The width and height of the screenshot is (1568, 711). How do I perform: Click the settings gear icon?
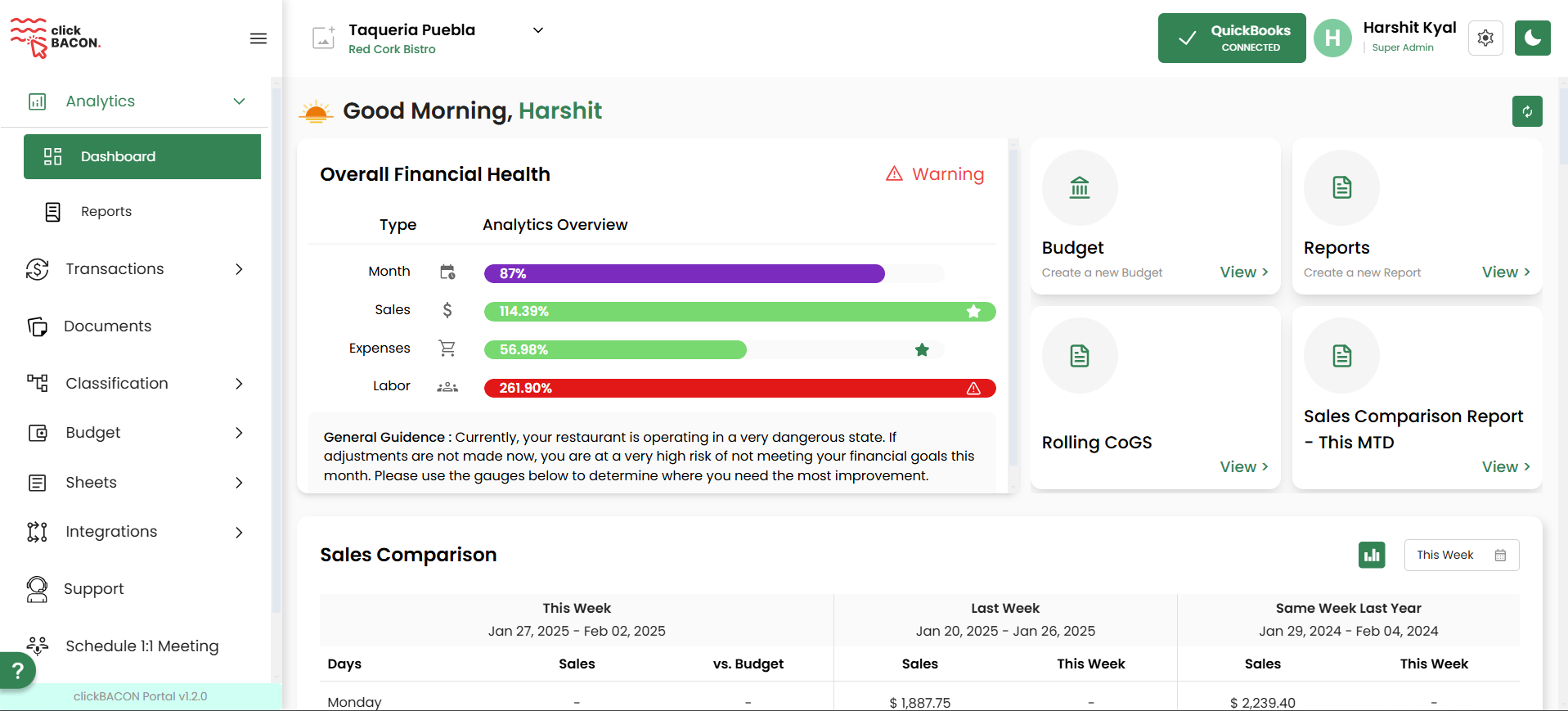pos(1485,38)
